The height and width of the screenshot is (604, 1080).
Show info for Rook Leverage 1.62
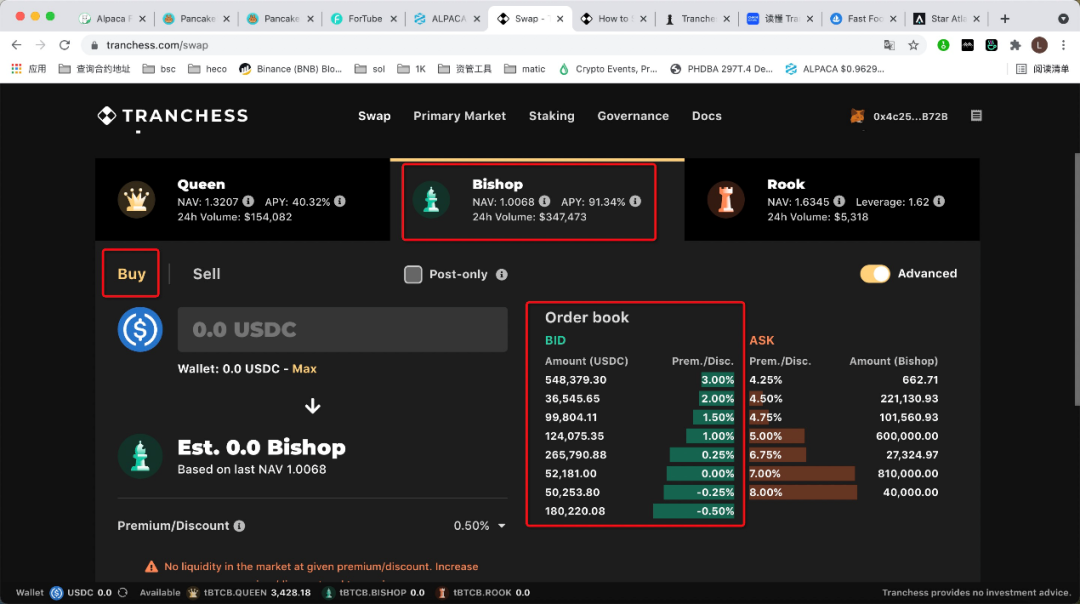coord(939,201)
